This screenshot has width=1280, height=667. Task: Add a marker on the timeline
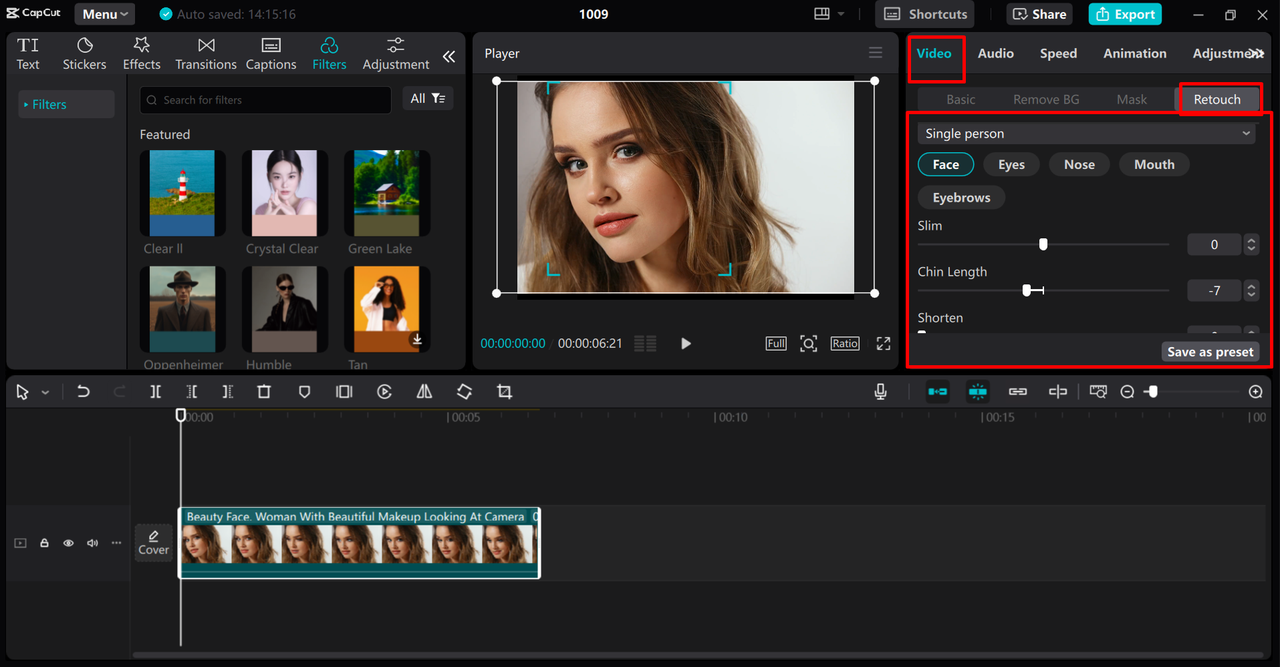(304, 392)
